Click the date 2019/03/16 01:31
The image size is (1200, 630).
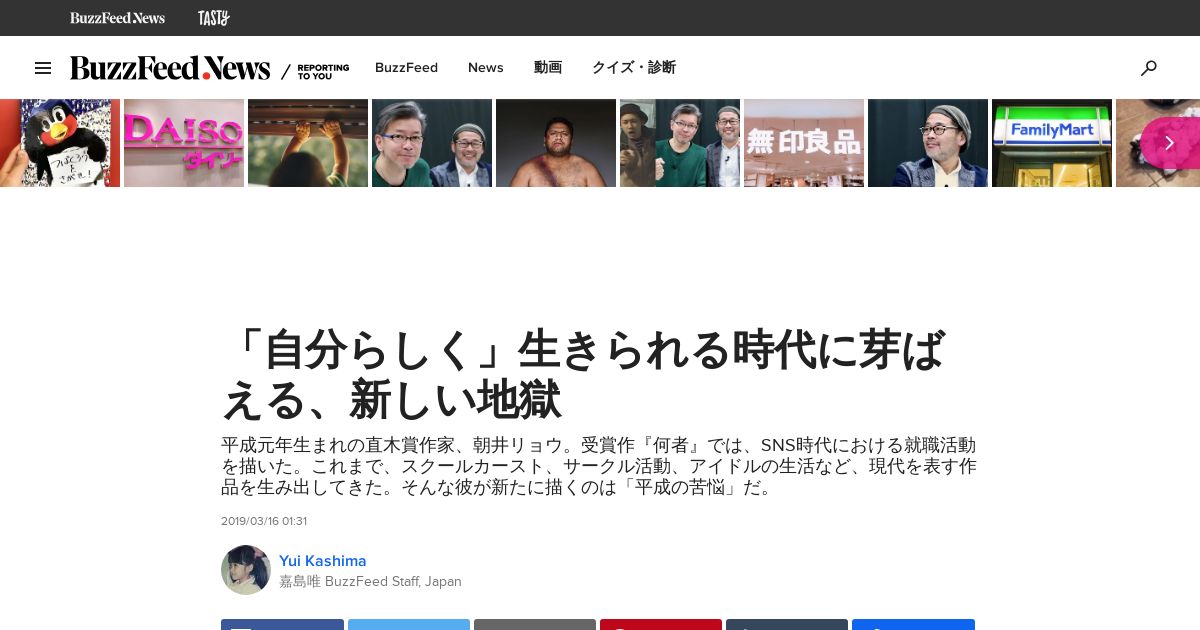point(264,521)
